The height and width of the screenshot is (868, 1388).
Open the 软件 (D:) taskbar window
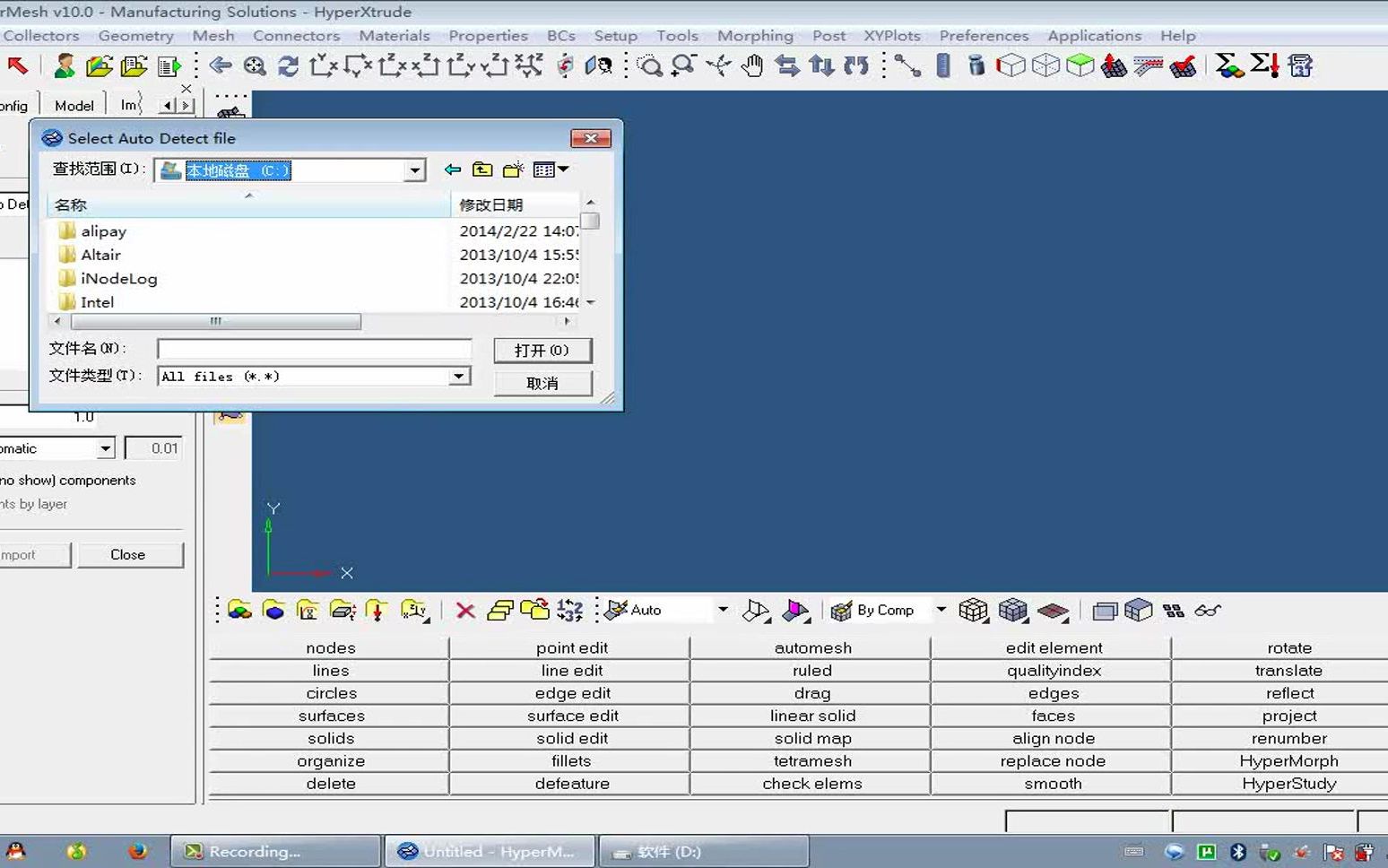click(704, 852)
